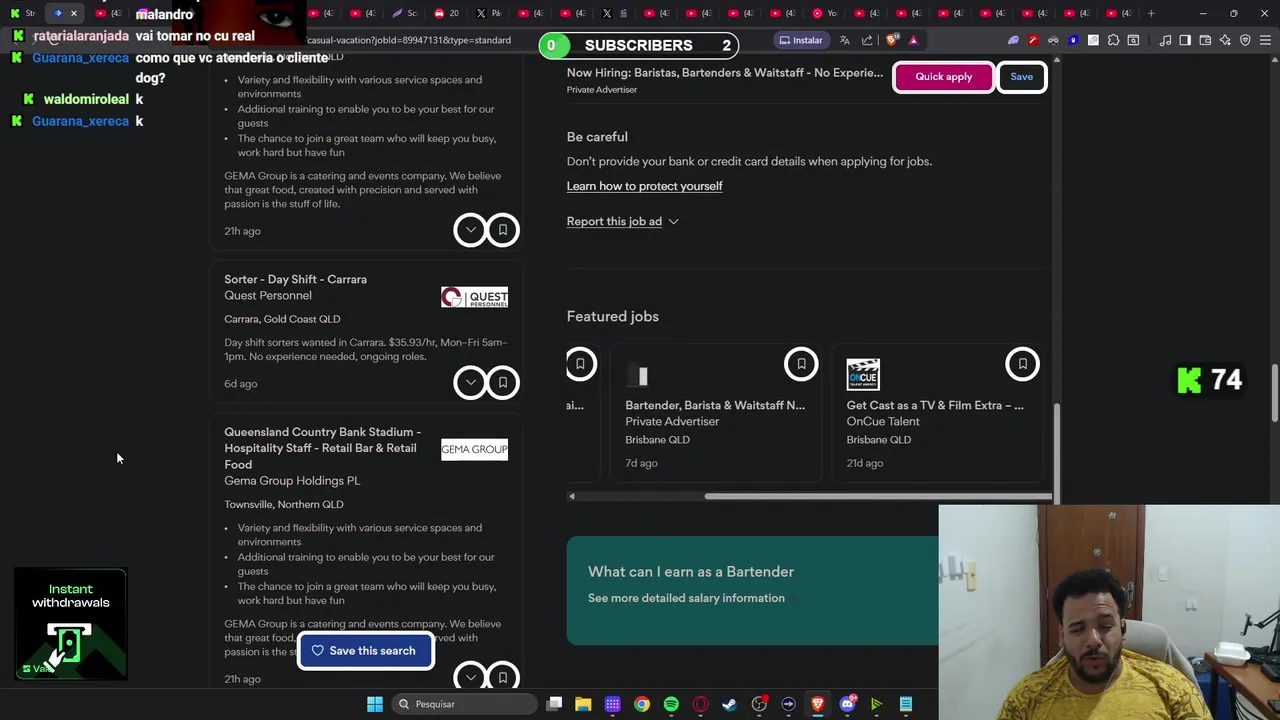Click the Quest Personnel company logo
This screenshot has width=1280, height=720.
click(x=474, y=297)
